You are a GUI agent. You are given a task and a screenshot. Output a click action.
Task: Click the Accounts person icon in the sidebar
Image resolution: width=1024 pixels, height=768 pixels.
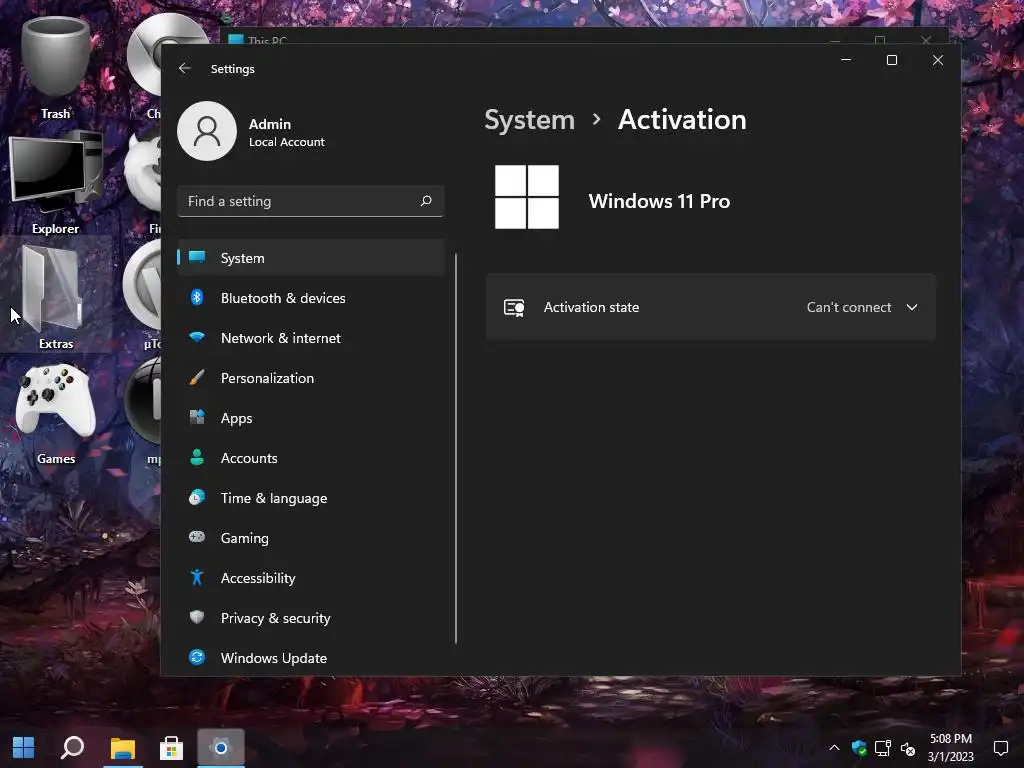pos(197,457)
